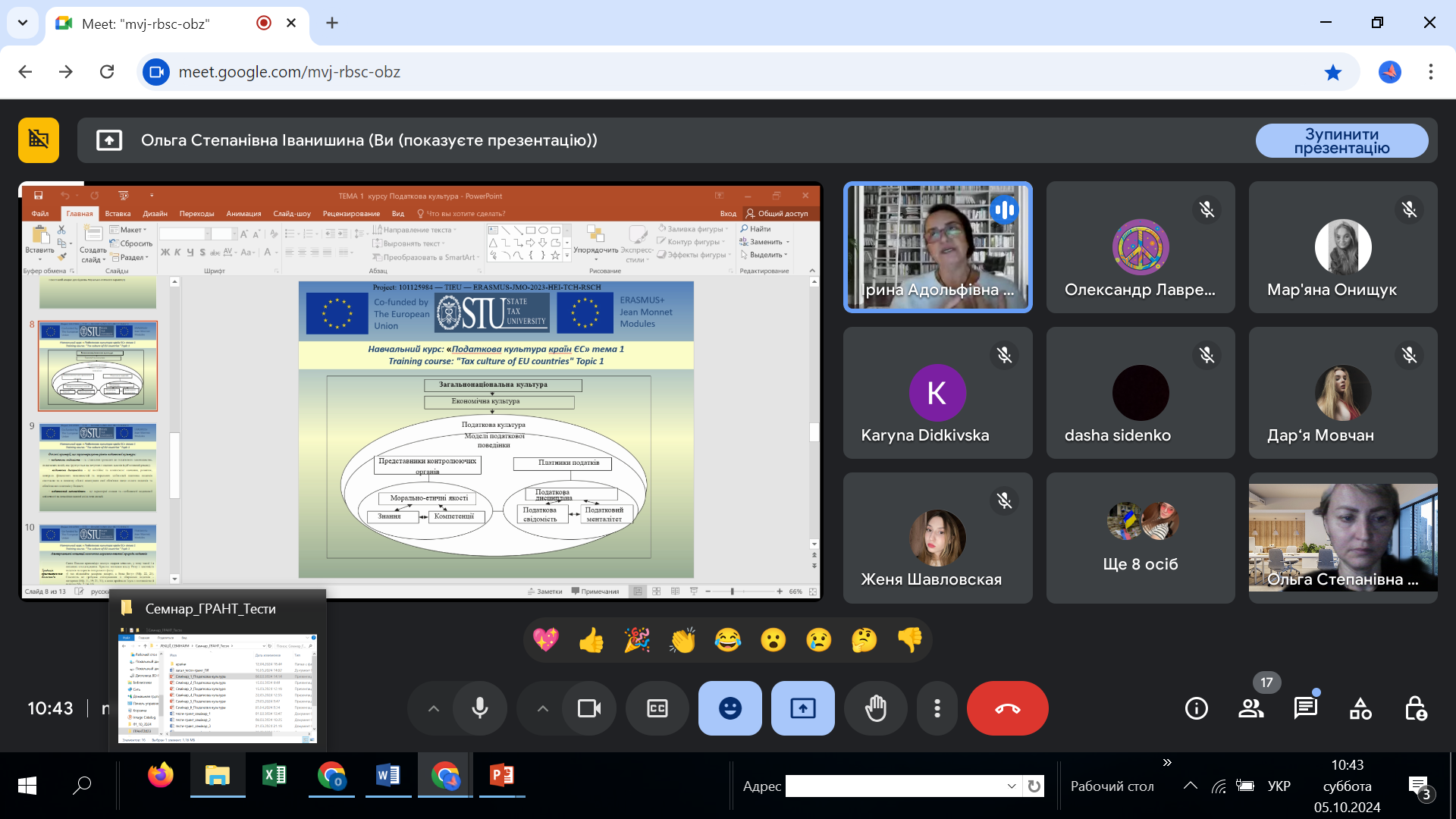Click the dasha sidenko participant tile
The height and width of the screenshot is (819, 1456).
click(x=1141, y=393)
